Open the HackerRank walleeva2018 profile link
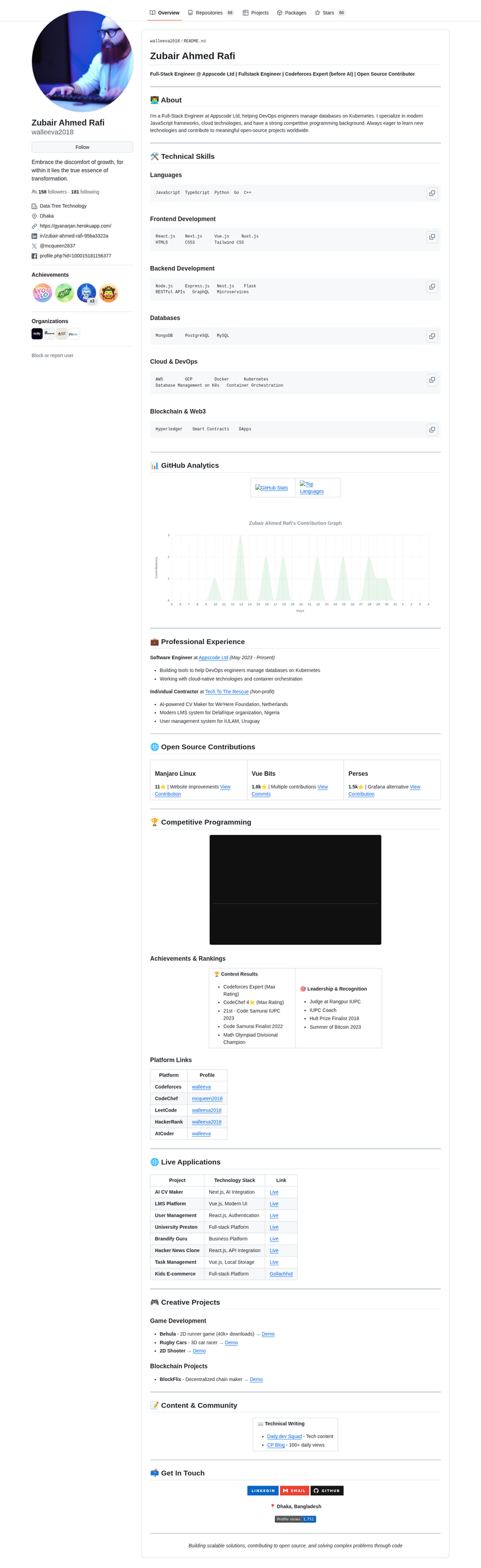Image resolution: width=481 pixels, height=1568 pixels. [206, 1122]
